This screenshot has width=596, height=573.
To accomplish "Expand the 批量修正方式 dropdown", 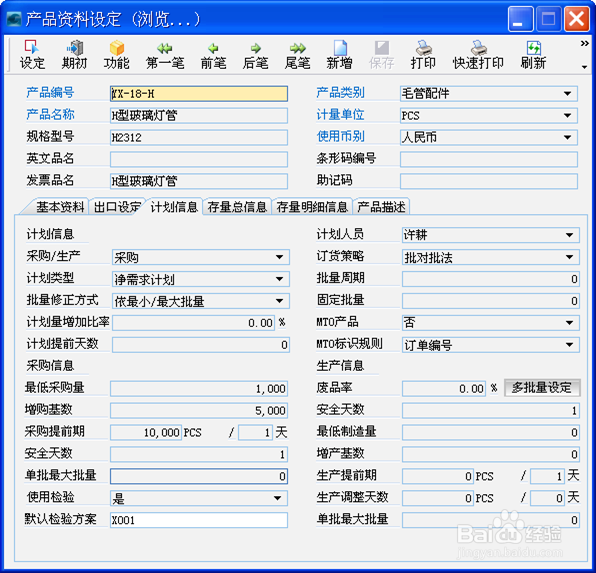I will pos(279,301).
